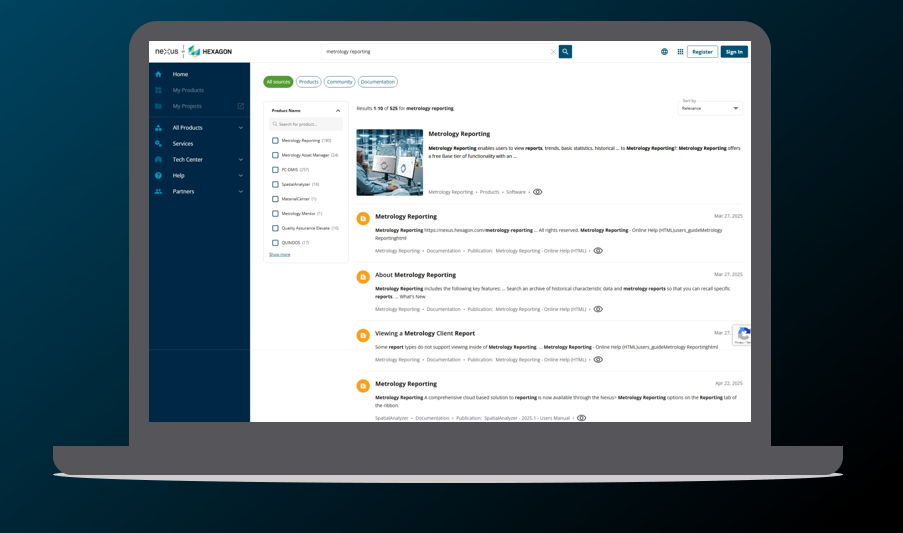Click the Partners people icon
The height and width of the screenshot is (533, 903).
tap(158, 192)
